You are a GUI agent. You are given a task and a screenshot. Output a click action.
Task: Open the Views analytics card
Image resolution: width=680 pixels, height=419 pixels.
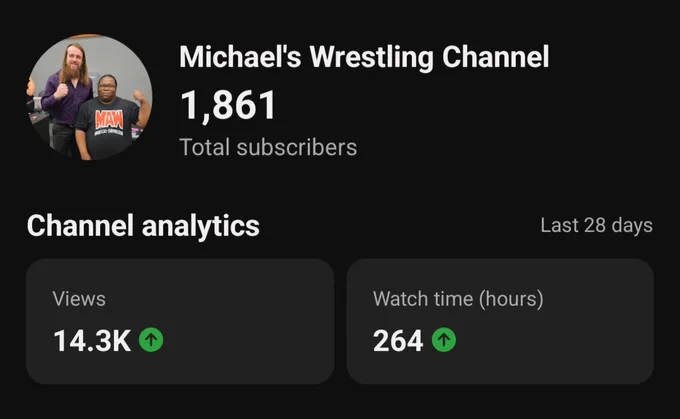180,321
